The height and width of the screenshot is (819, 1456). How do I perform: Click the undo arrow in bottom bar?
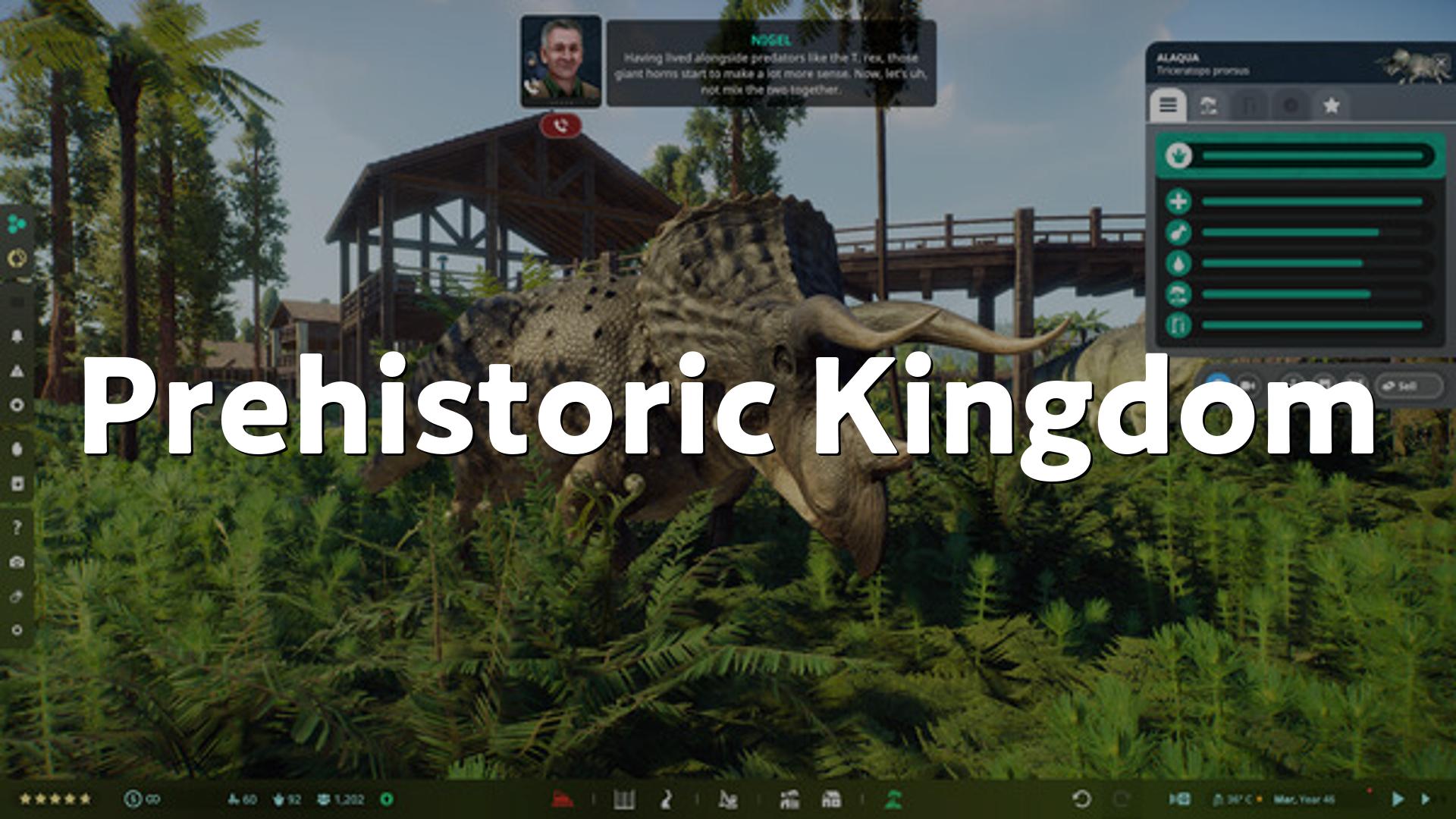tap(1081, 799)
